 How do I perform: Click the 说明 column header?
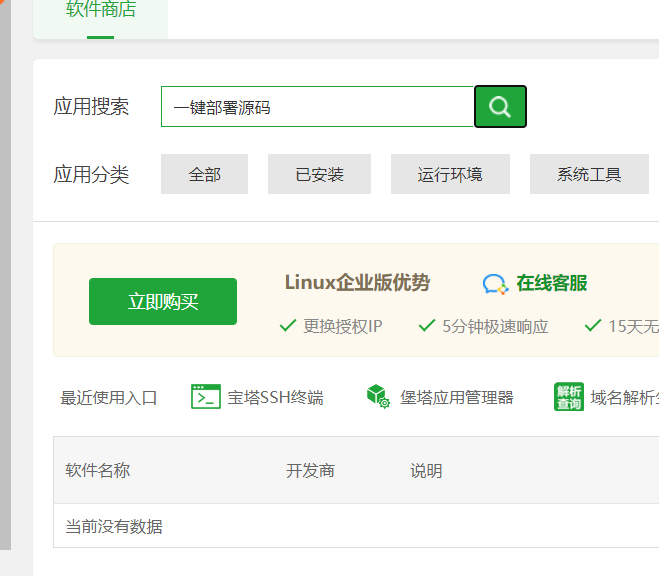tap(426, 471)
